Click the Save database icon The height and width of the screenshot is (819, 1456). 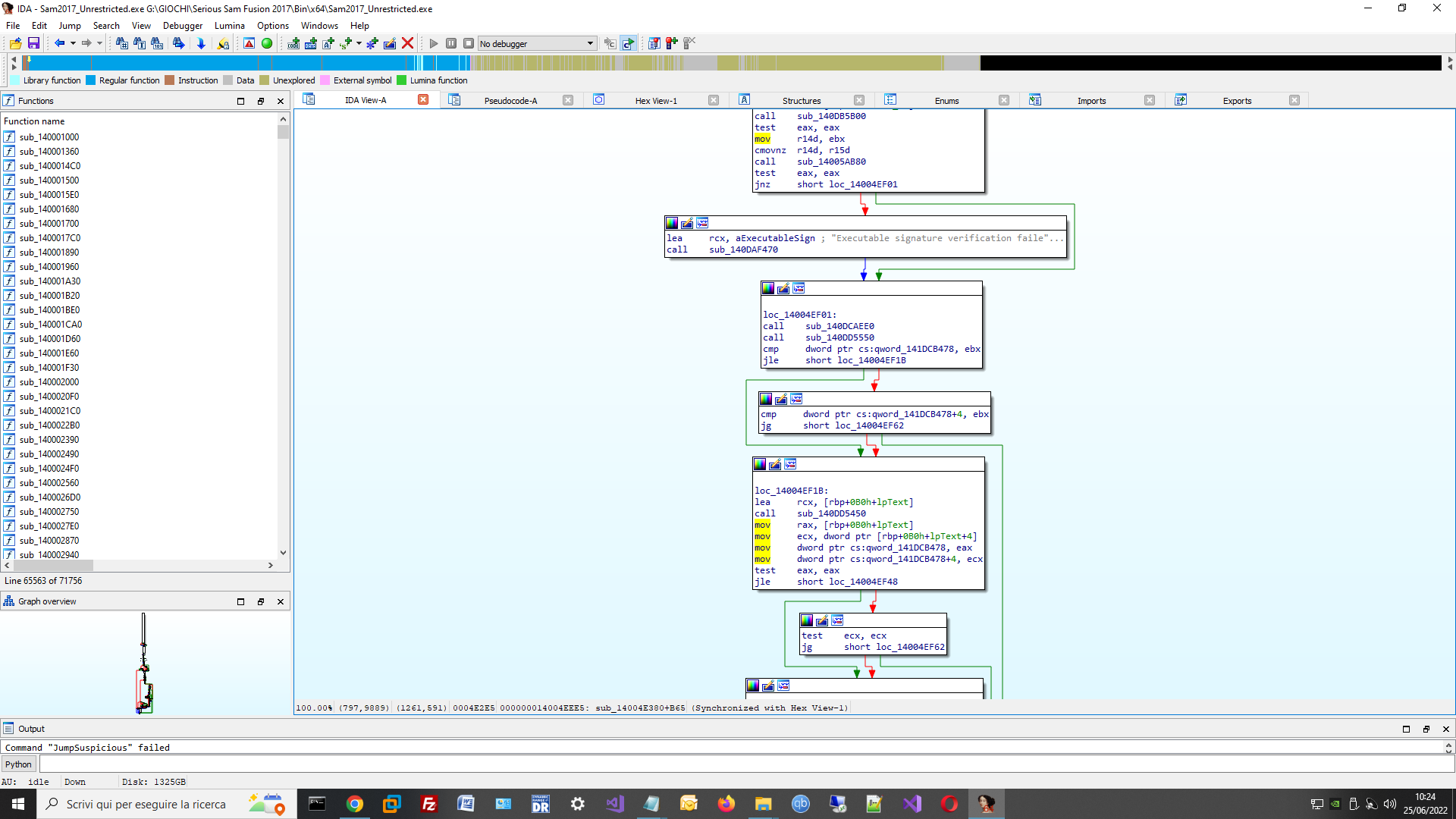tap(33, 43)
